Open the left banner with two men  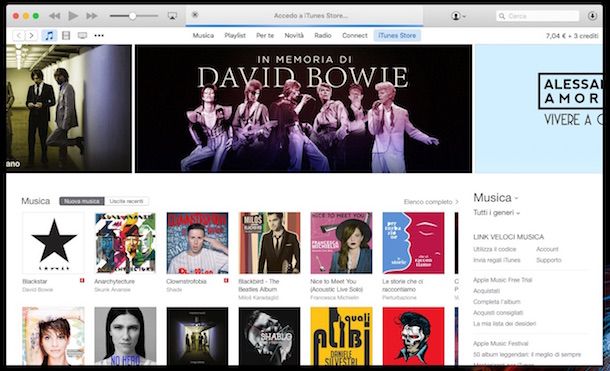(69, 108)
